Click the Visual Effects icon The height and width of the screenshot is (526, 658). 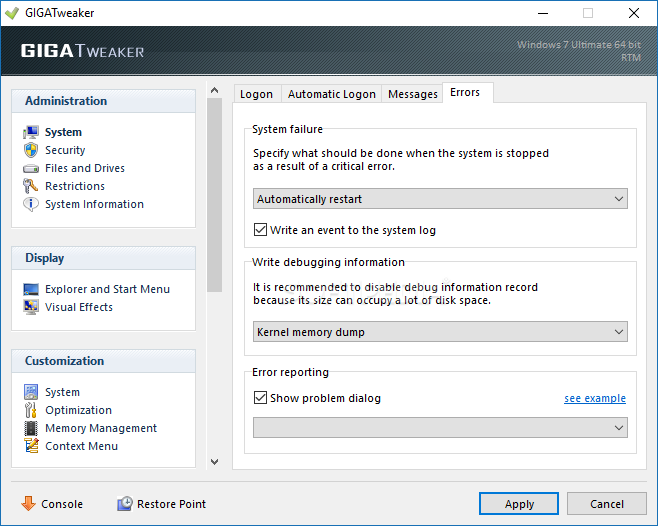point(31,307)
